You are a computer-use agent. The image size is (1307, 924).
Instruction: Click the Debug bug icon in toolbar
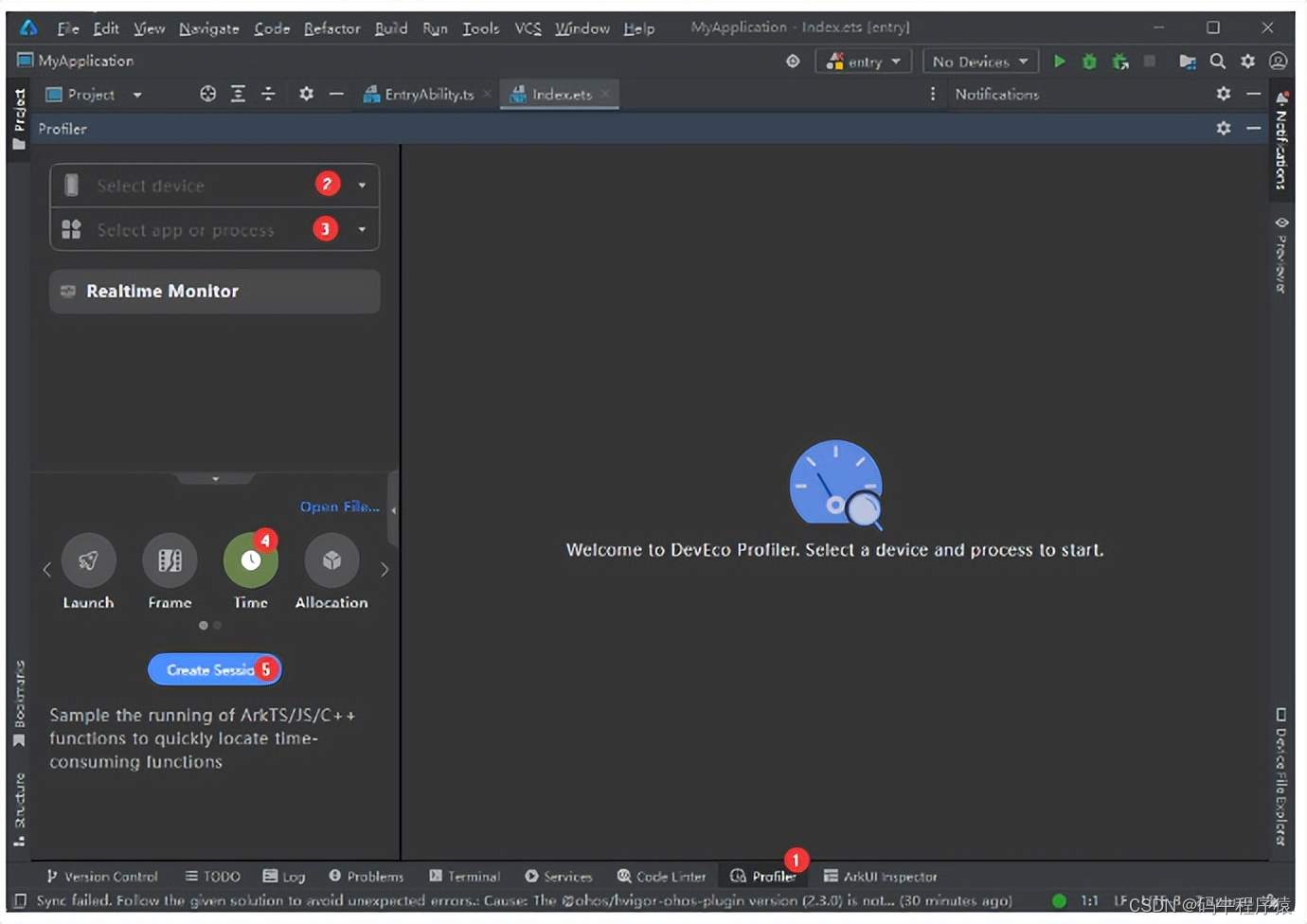[x=1089, y=62]
